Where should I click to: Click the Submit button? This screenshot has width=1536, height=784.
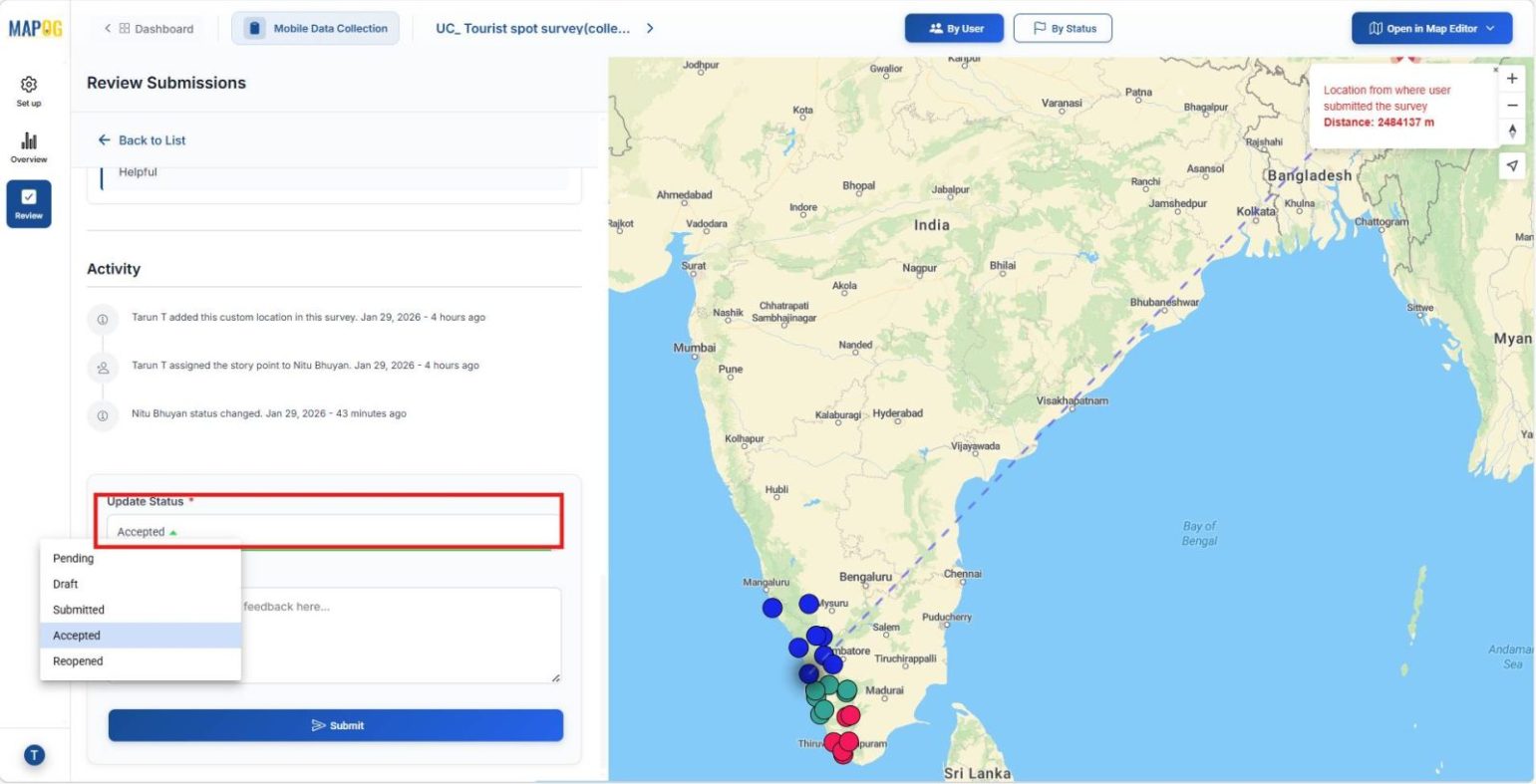click(335, 725)
